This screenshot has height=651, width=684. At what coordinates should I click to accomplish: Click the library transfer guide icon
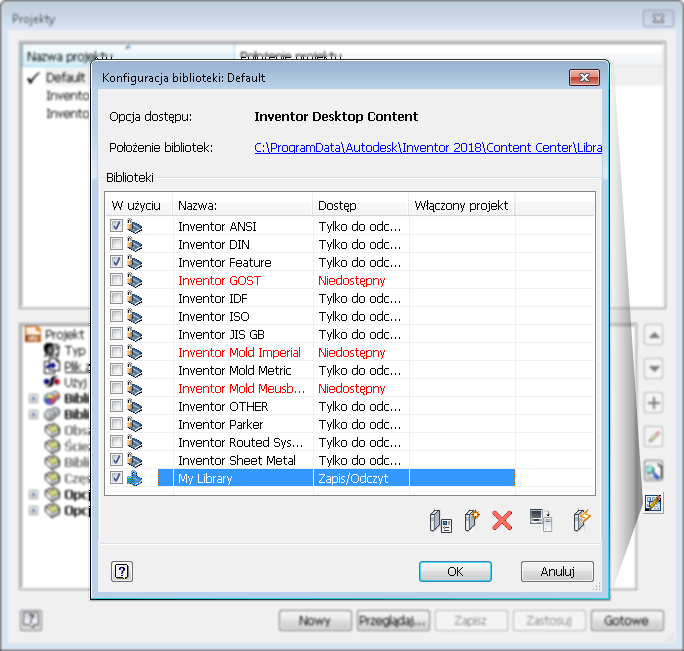coord(541,520)
